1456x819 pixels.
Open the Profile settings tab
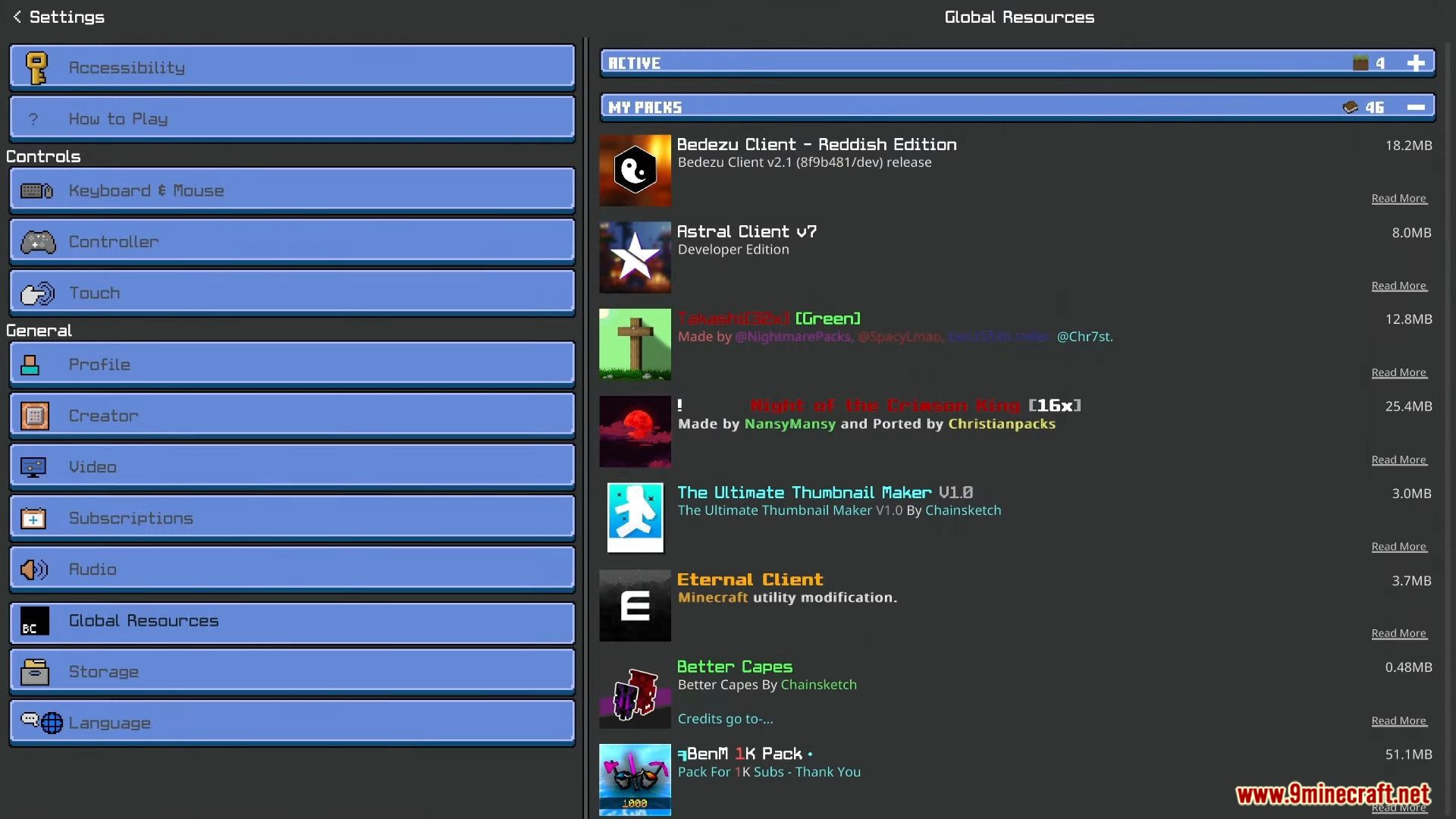(x=292, y=365)
